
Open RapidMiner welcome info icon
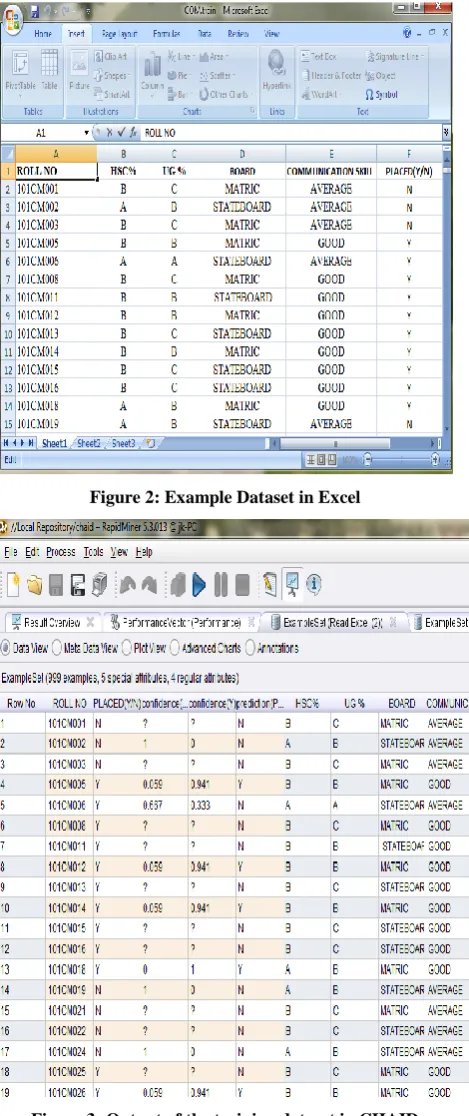coord(314,585)
